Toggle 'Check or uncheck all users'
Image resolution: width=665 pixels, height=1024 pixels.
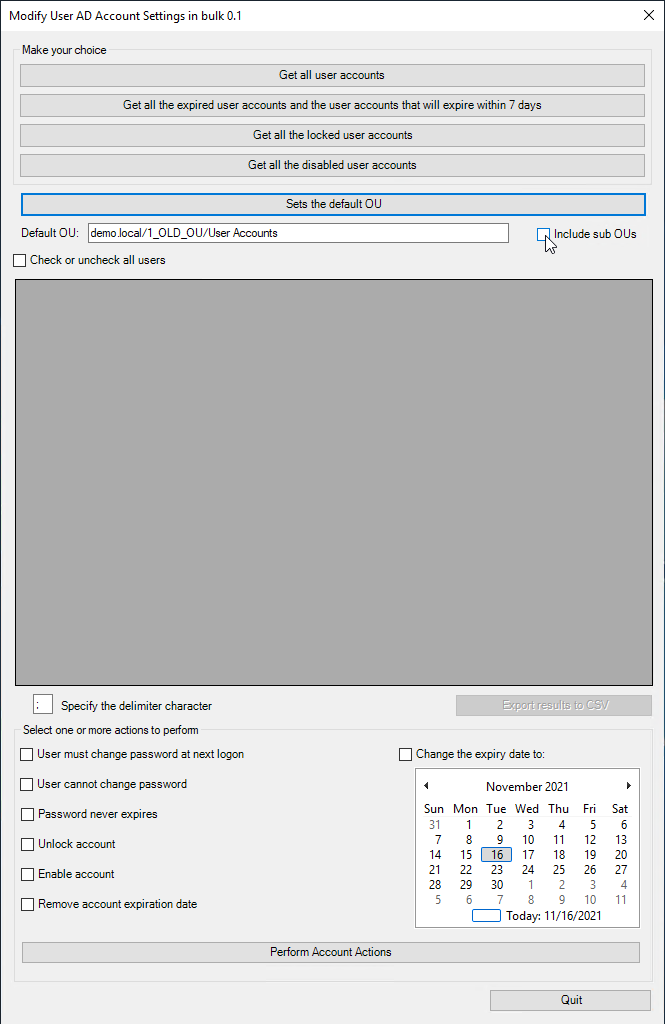(20, 260)
